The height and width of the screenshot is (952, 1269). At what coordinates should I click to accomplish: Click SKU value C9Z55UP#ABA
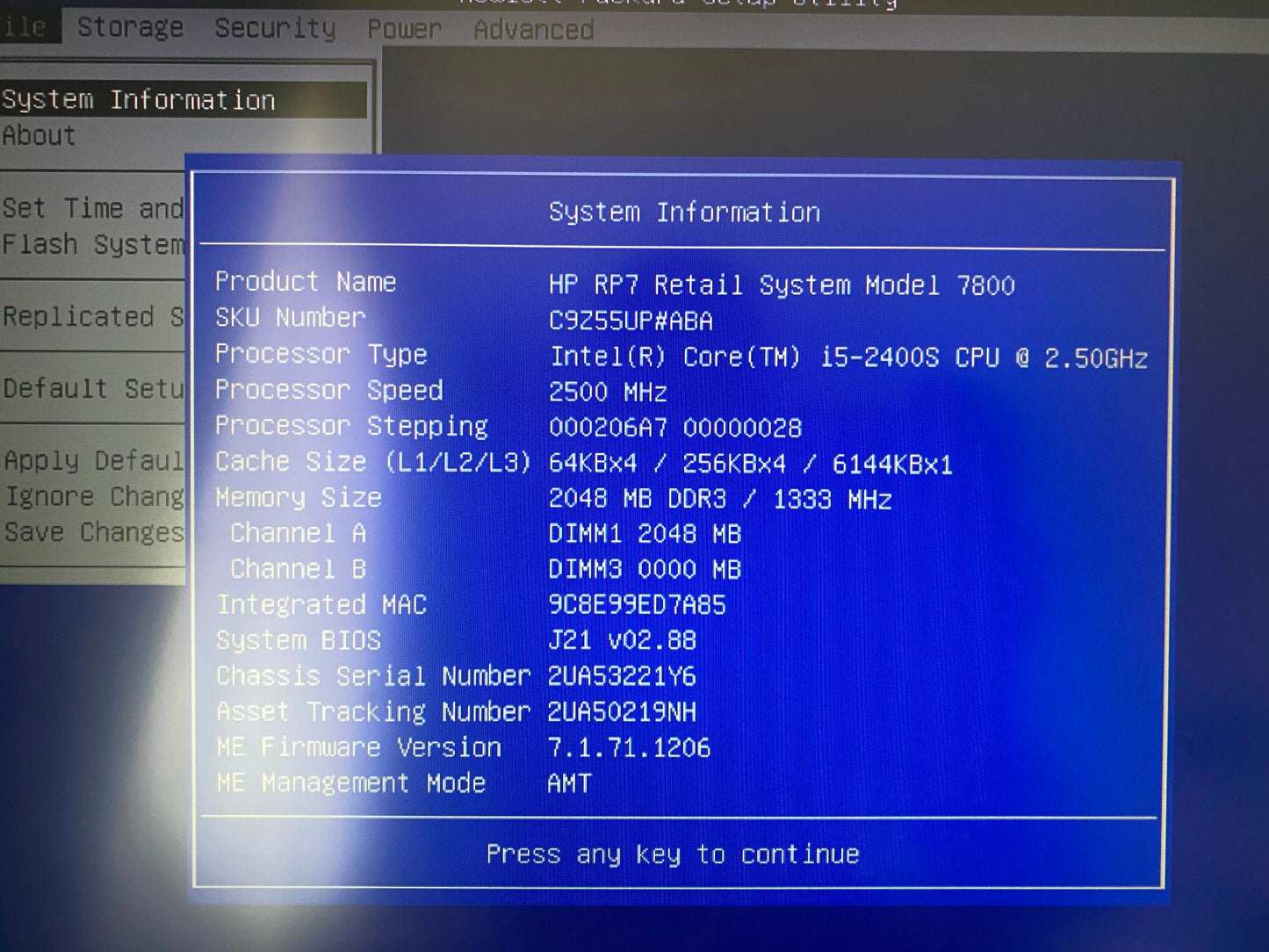(x=631, y=321)
